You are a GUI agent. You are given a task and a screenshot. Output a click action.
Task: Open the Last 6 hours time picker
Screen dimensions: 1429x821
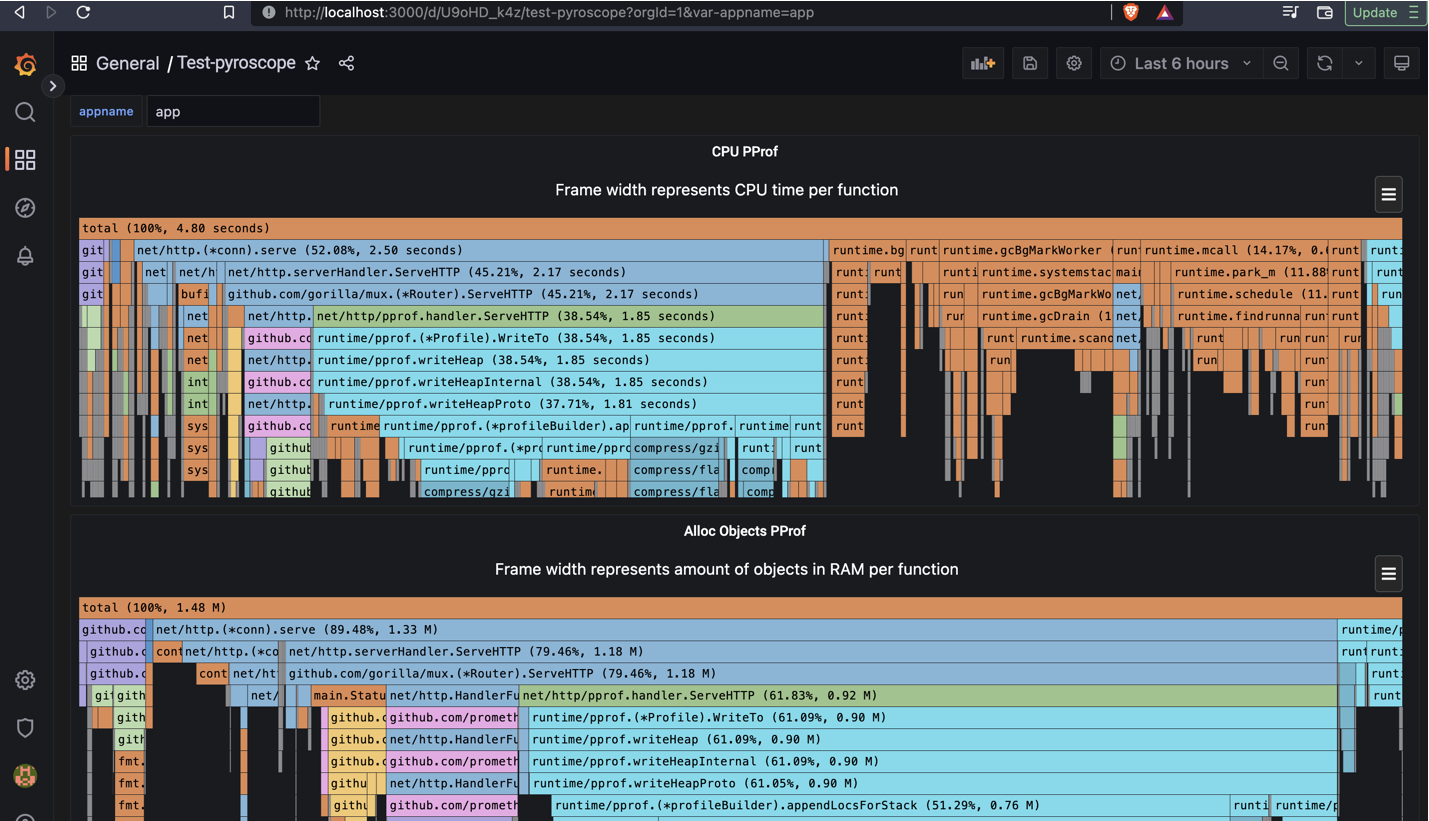1181,63
